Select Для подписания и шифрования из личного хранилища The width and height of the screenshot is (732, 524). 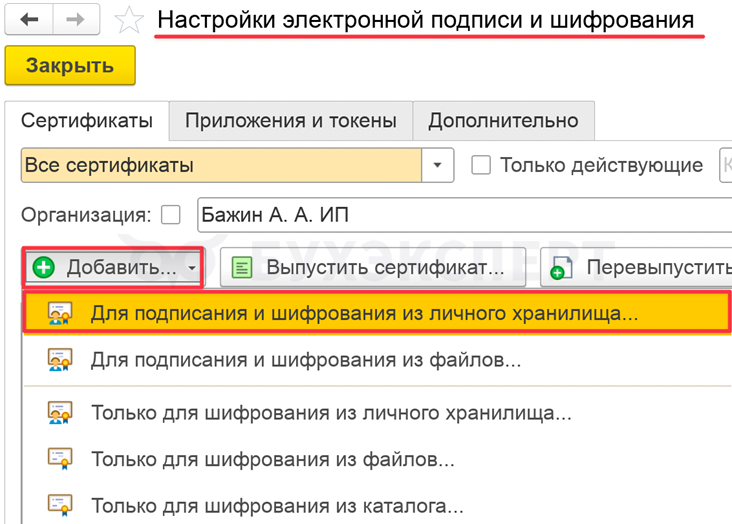coord(364,313)
